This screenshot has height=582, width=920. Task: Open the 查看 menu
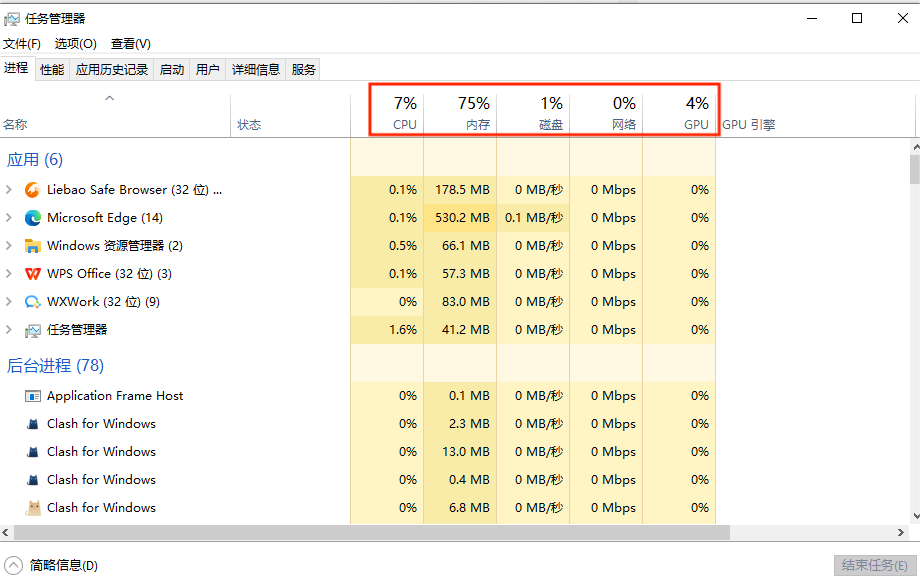(x=130, y=44)
